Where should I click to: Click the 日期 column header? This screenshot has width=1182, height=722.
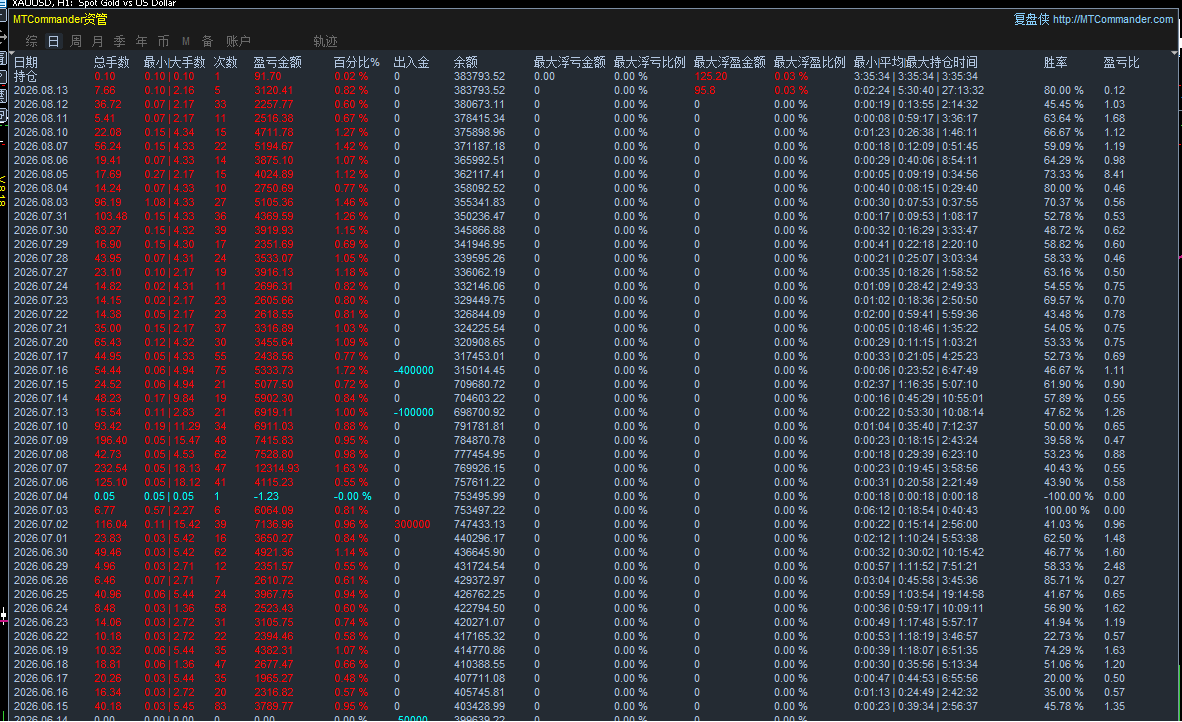click(x=26, y=63)
